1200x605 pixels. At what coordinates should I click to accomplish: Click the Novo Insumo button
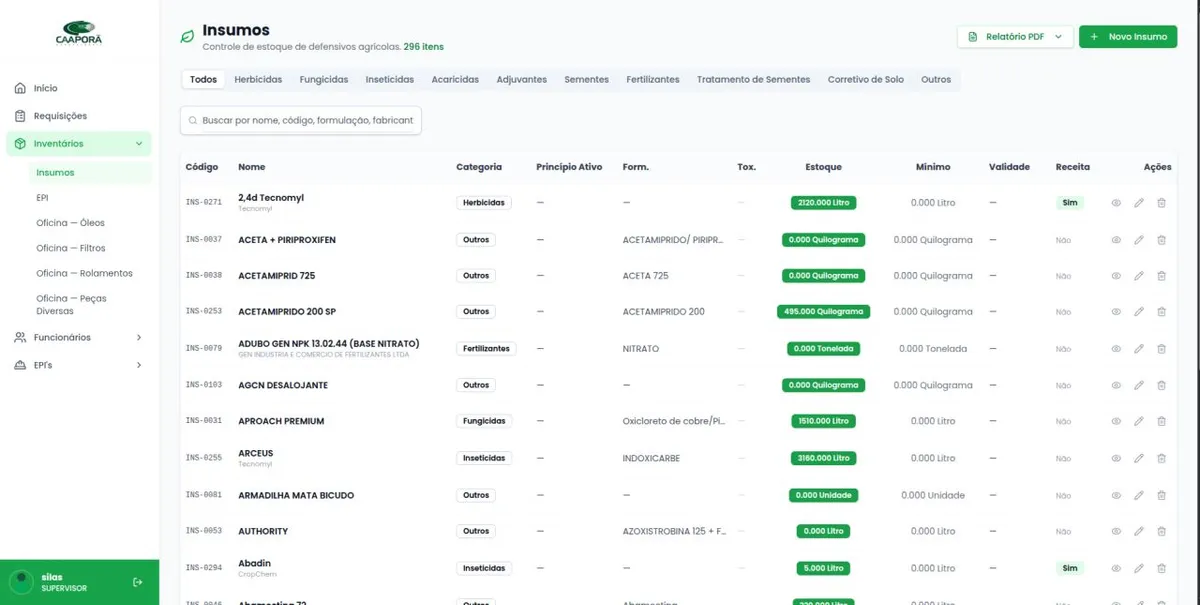click(1127, 37)
